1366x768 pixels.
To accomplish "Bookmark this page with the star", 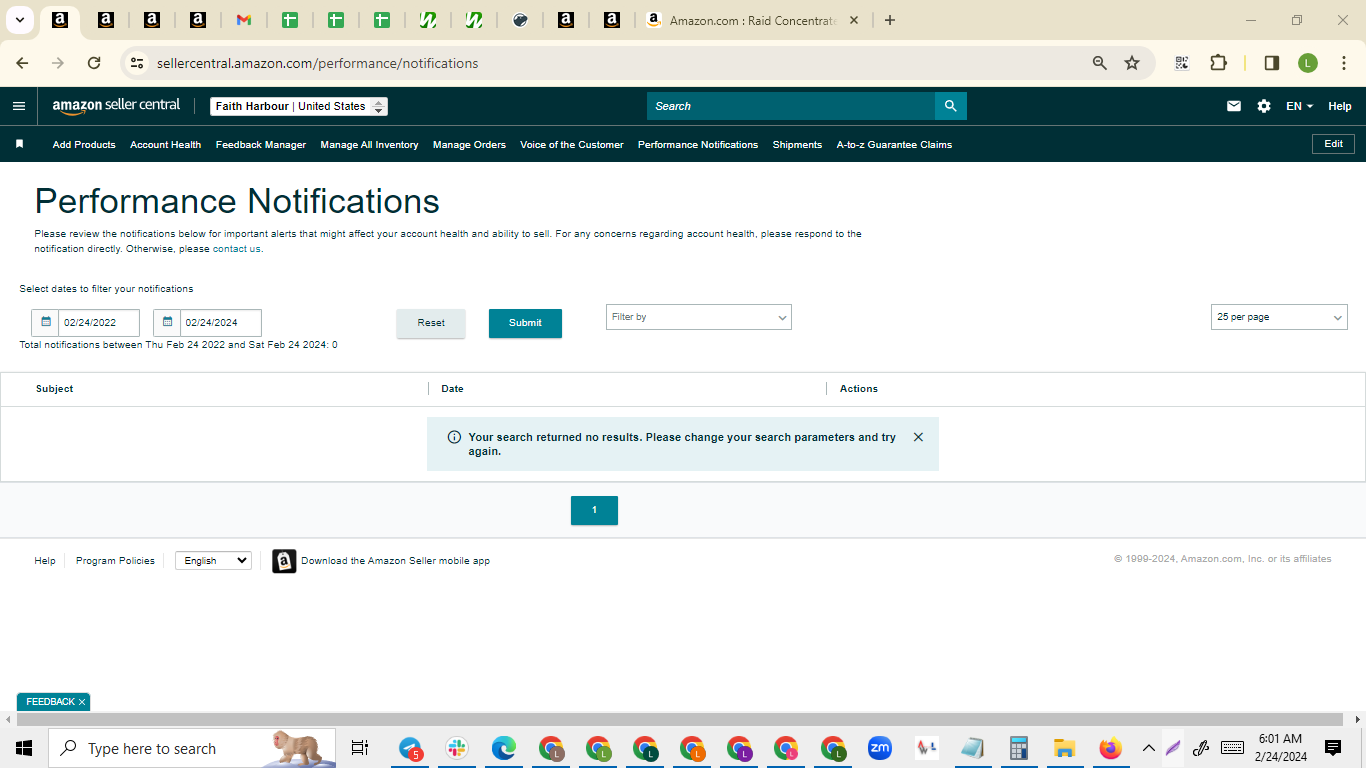I will pos(1132,63).
